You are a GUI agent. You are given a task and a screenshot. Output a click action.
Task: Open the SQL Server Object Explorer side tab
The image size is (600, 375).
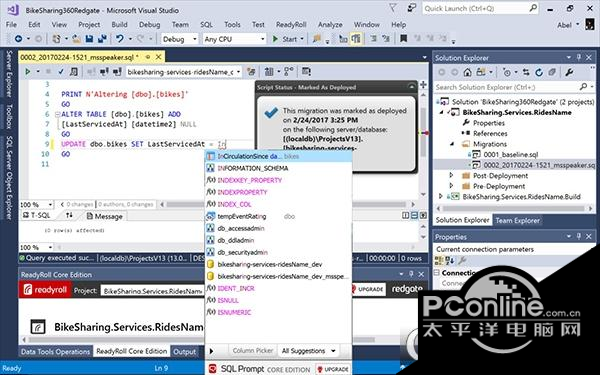(9, 178)
